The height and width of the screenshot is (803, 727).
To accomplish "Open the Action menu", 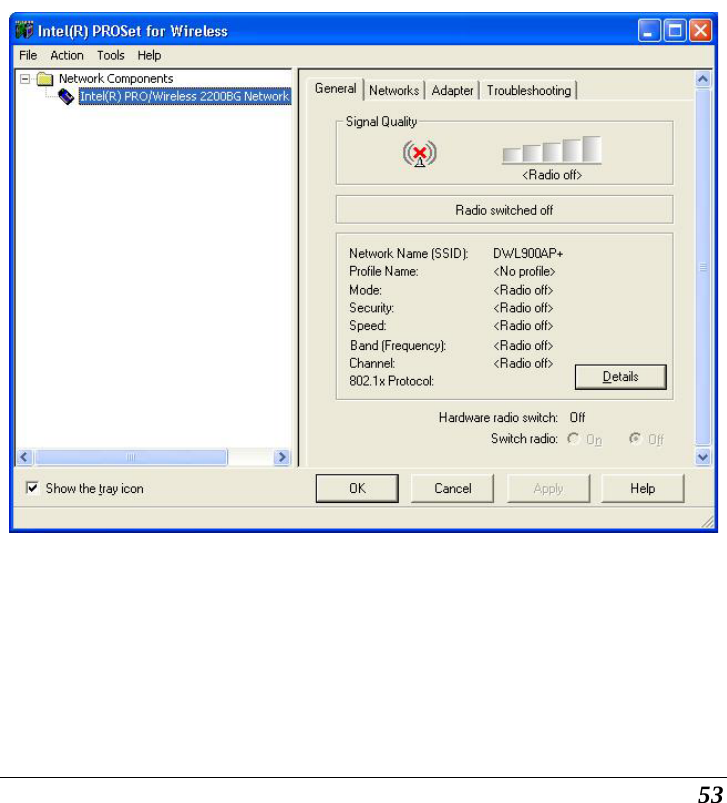I will coord(67,55).
